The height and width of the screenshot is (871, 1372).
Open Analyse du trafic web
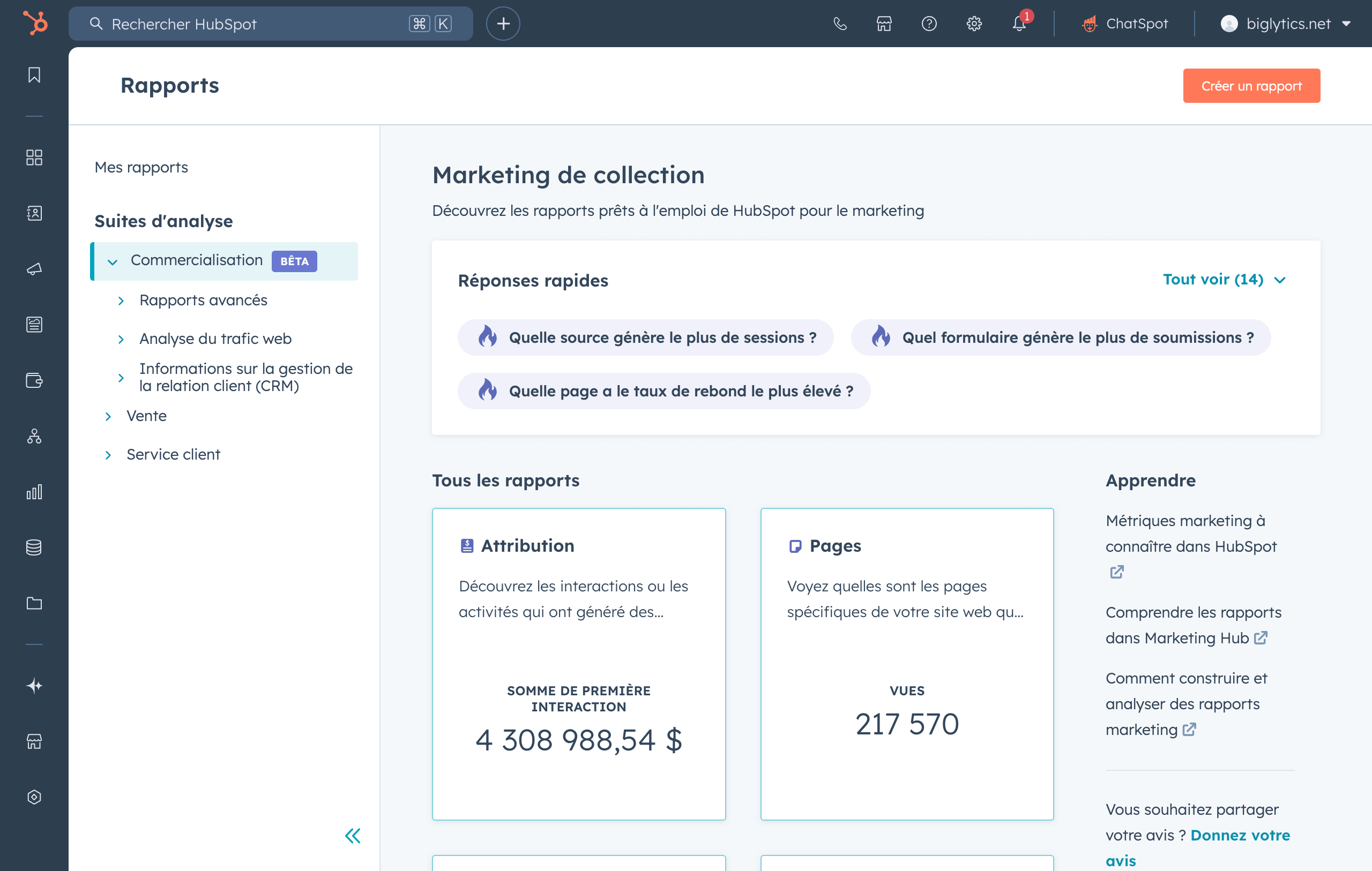(x=215, y=339)
